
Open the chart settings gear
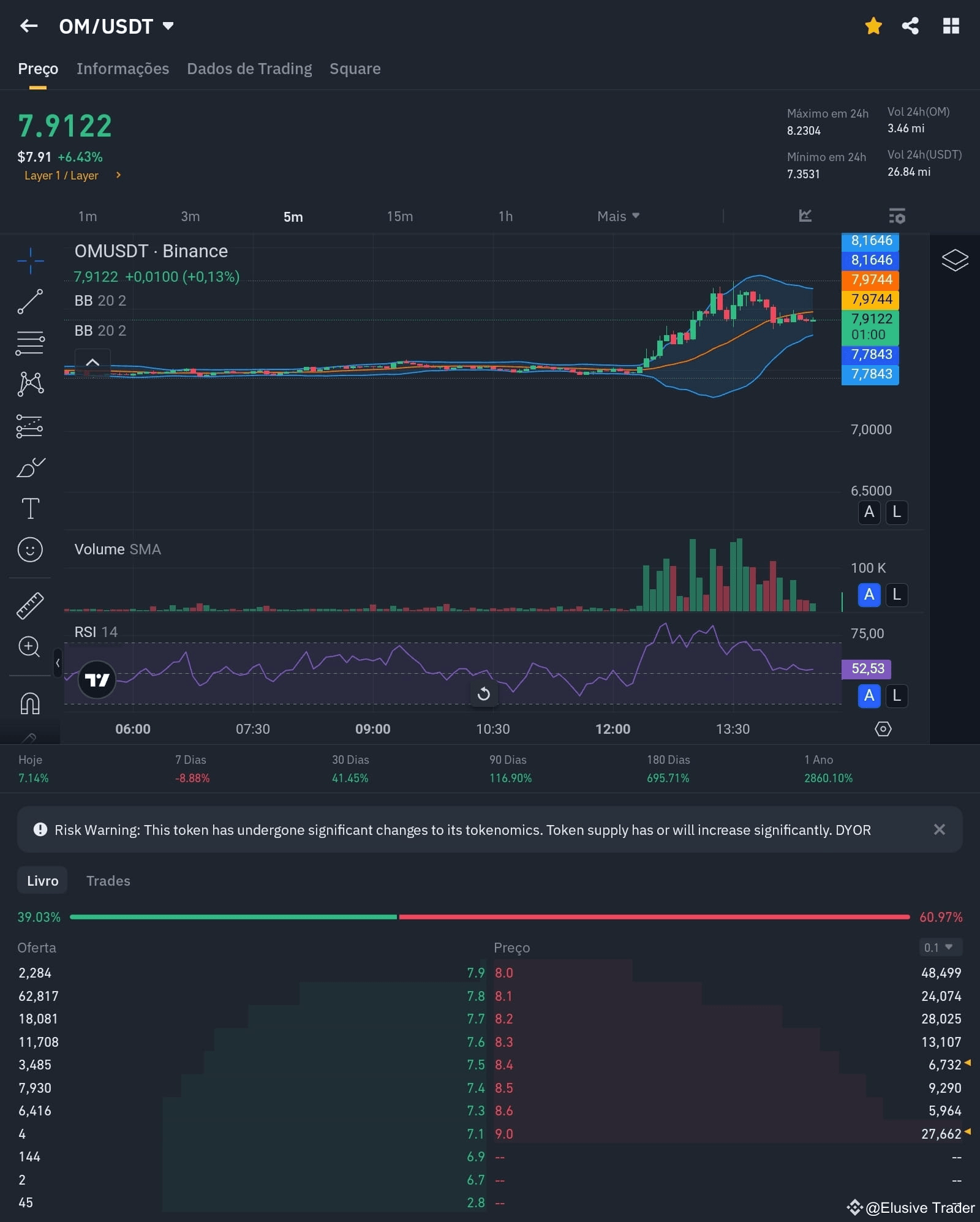[x=882, y=729]
